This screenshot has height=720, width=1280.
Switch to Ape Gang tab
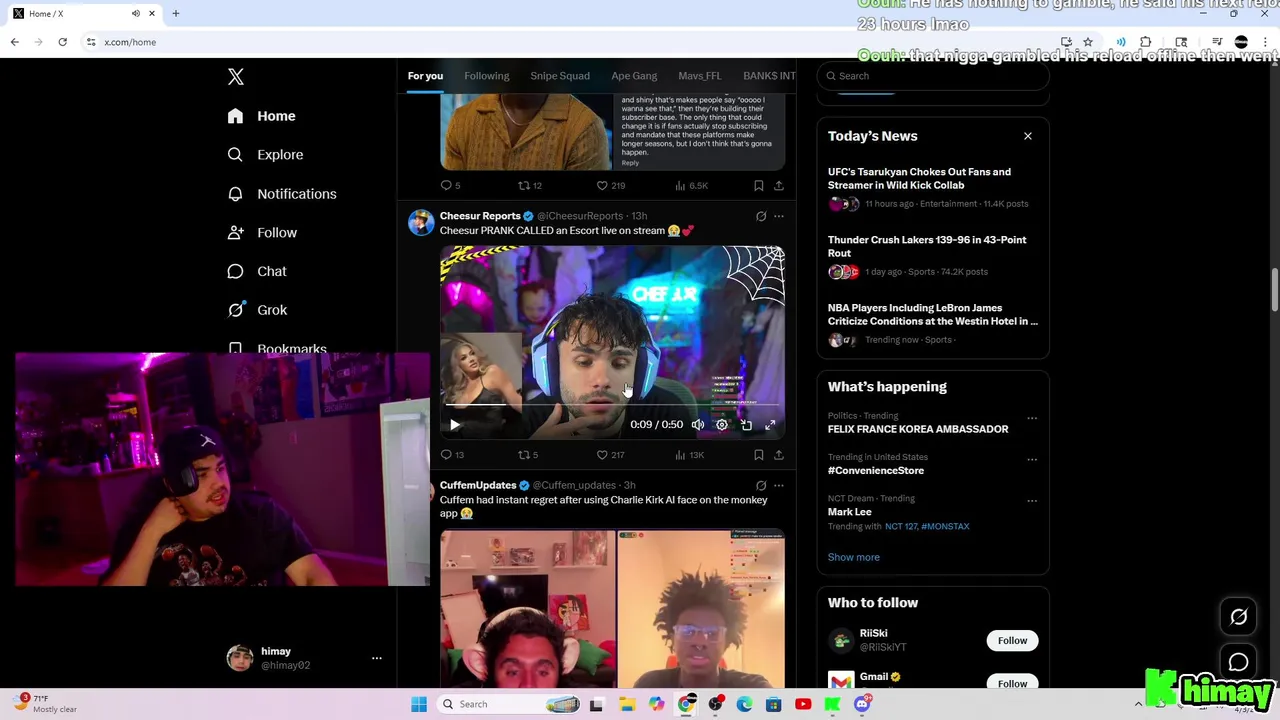point(634,76)
